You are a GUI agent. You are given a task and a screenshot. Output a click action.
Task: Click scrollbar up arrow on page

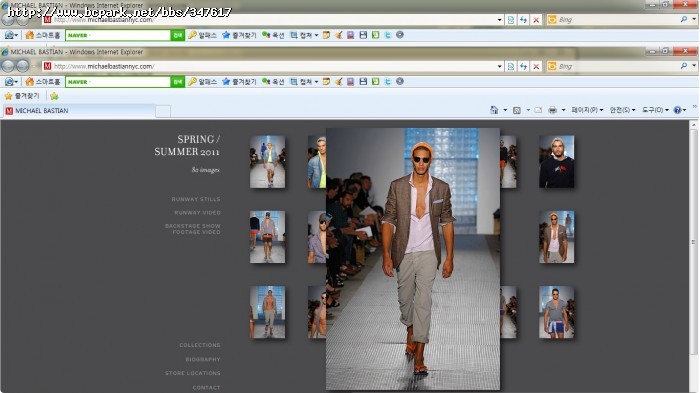pos(693,125)
